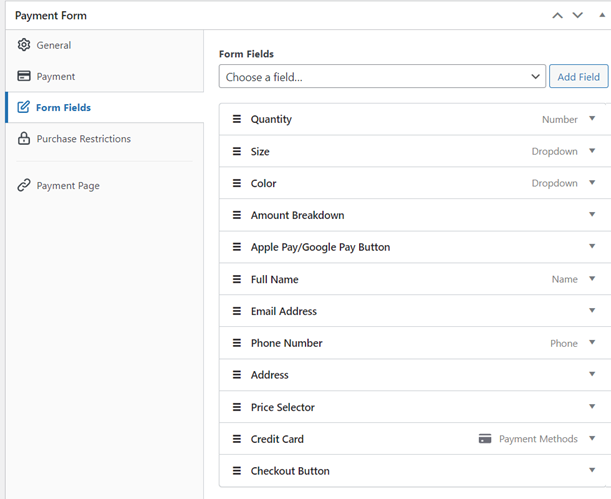Click the Payment Page link icon
The width and height of the screenshot is (611, 499).
pos(24,186)
